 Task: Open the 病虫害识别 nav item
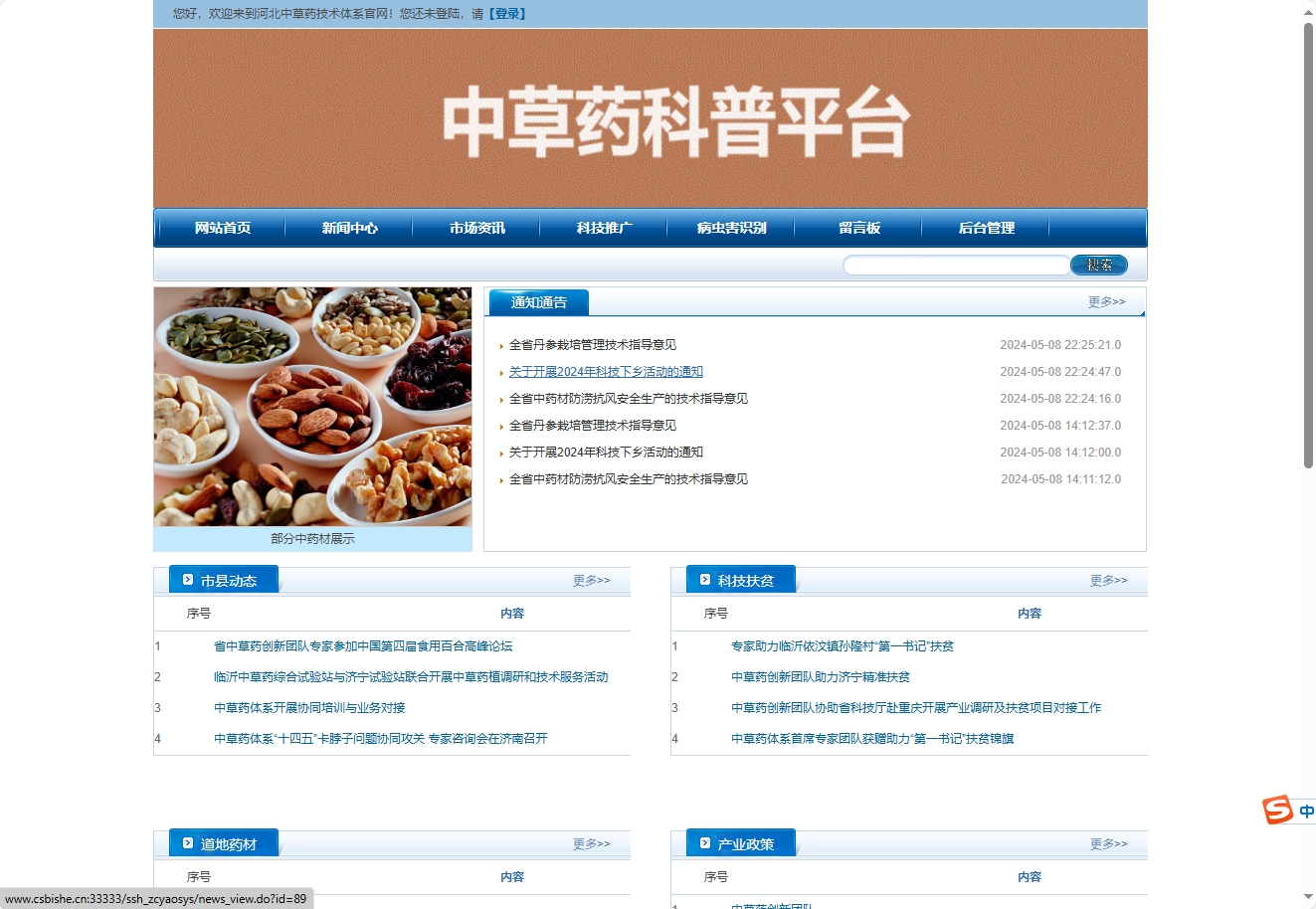(x=731, y=228)
